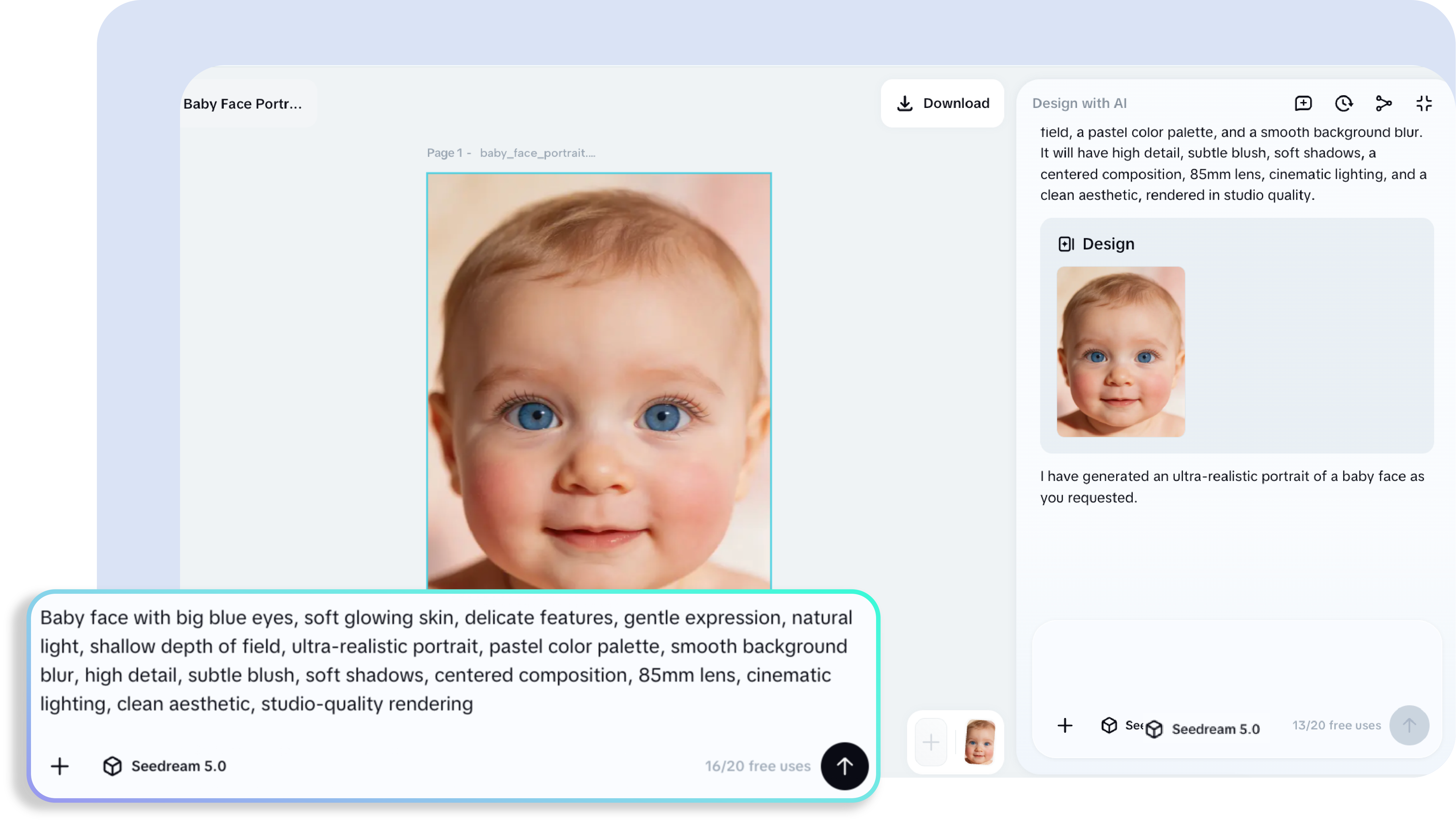The width and height of the screenshot is (1456, 823).
Task: Collapse the Design with AI panel
Action: 1424,103
